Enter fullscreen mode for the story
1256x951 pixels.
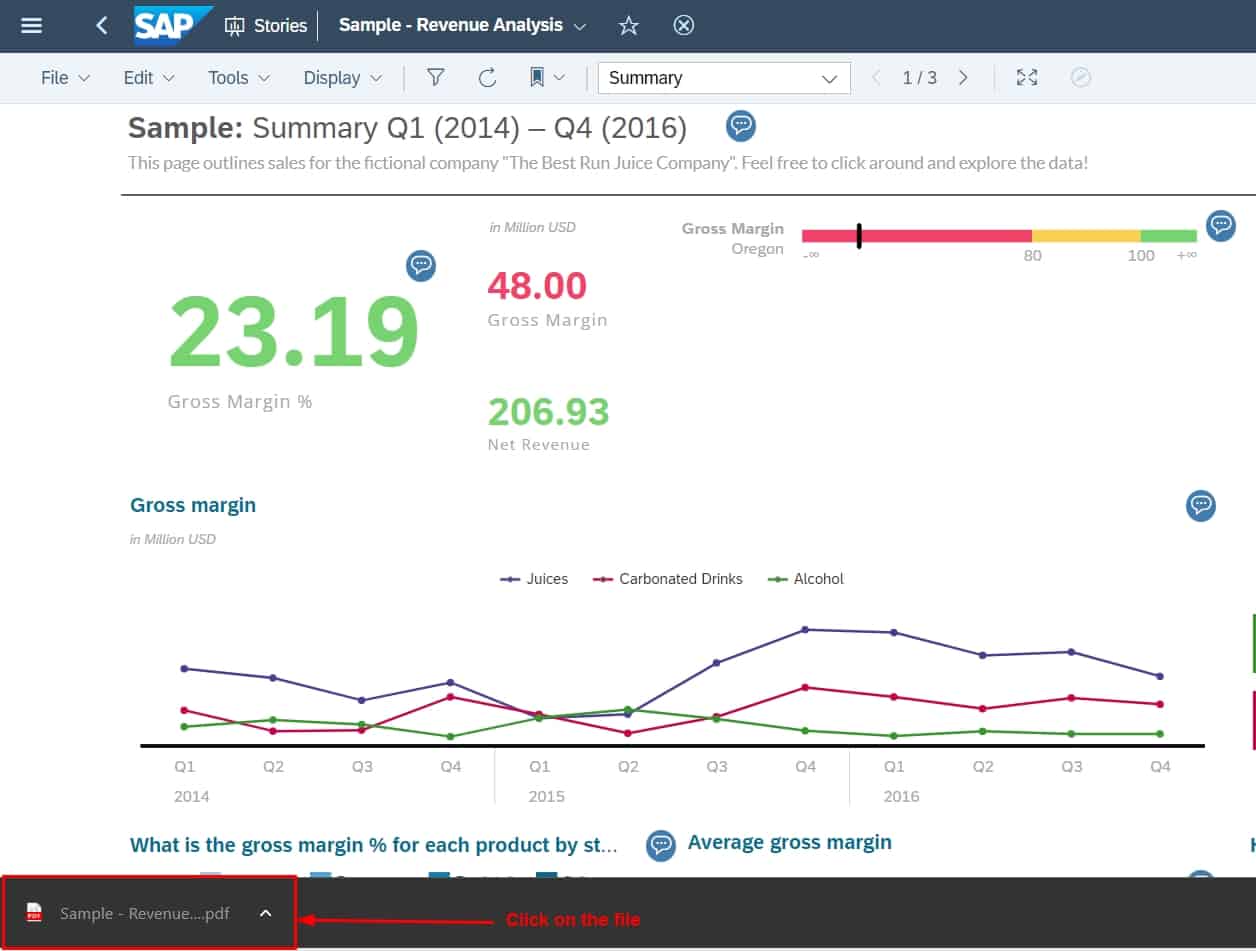[1026, 77]
